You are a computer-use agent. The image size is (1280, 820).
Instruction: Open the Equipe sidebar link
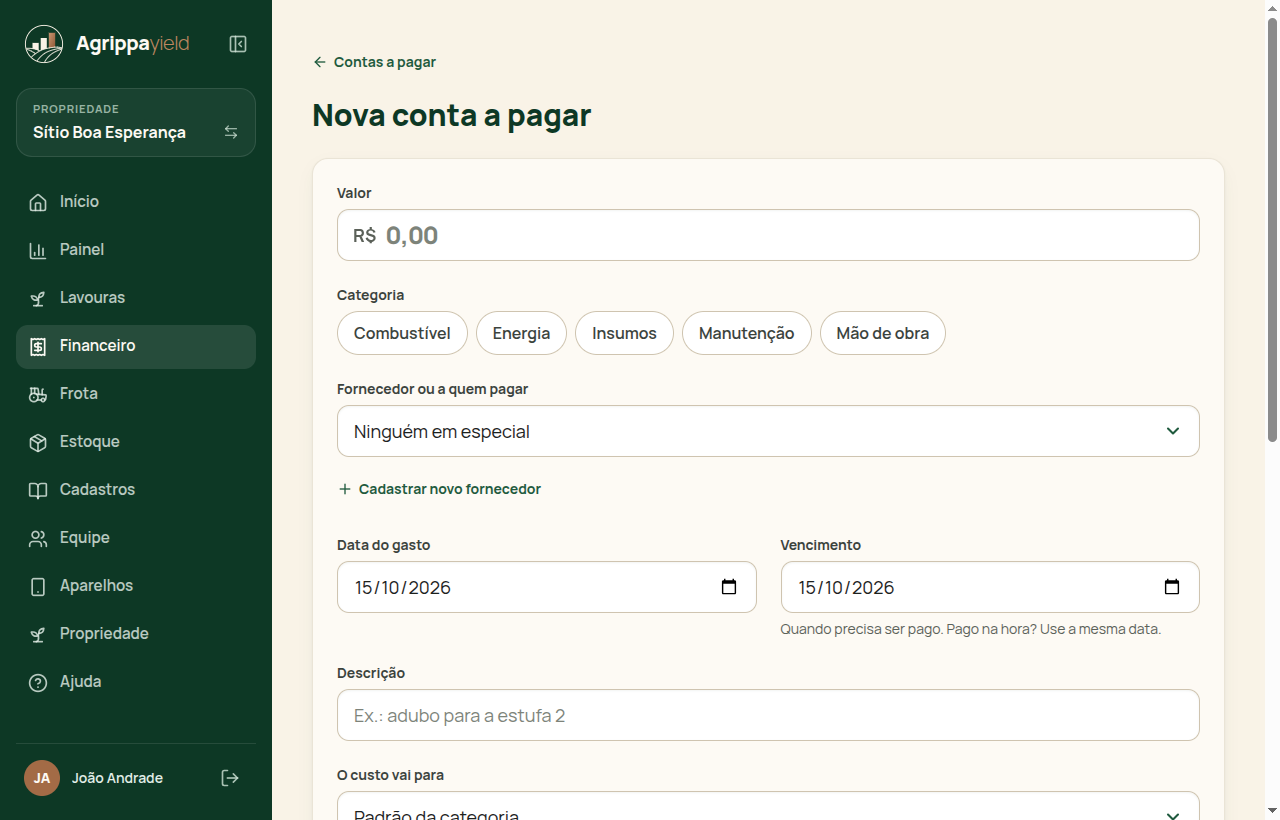point(136,538)
